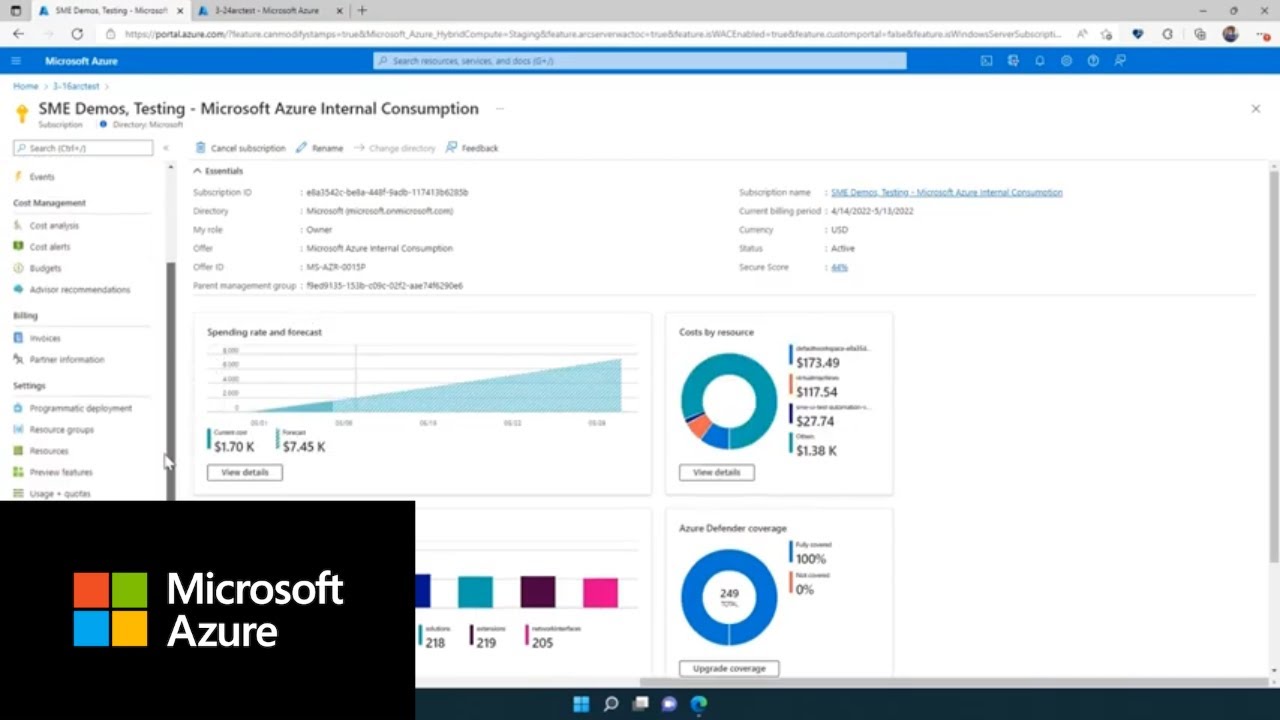Screen dimensions: 1280x720
Task: Open the Secure Score 44% link
Action: tap(839, 267)
